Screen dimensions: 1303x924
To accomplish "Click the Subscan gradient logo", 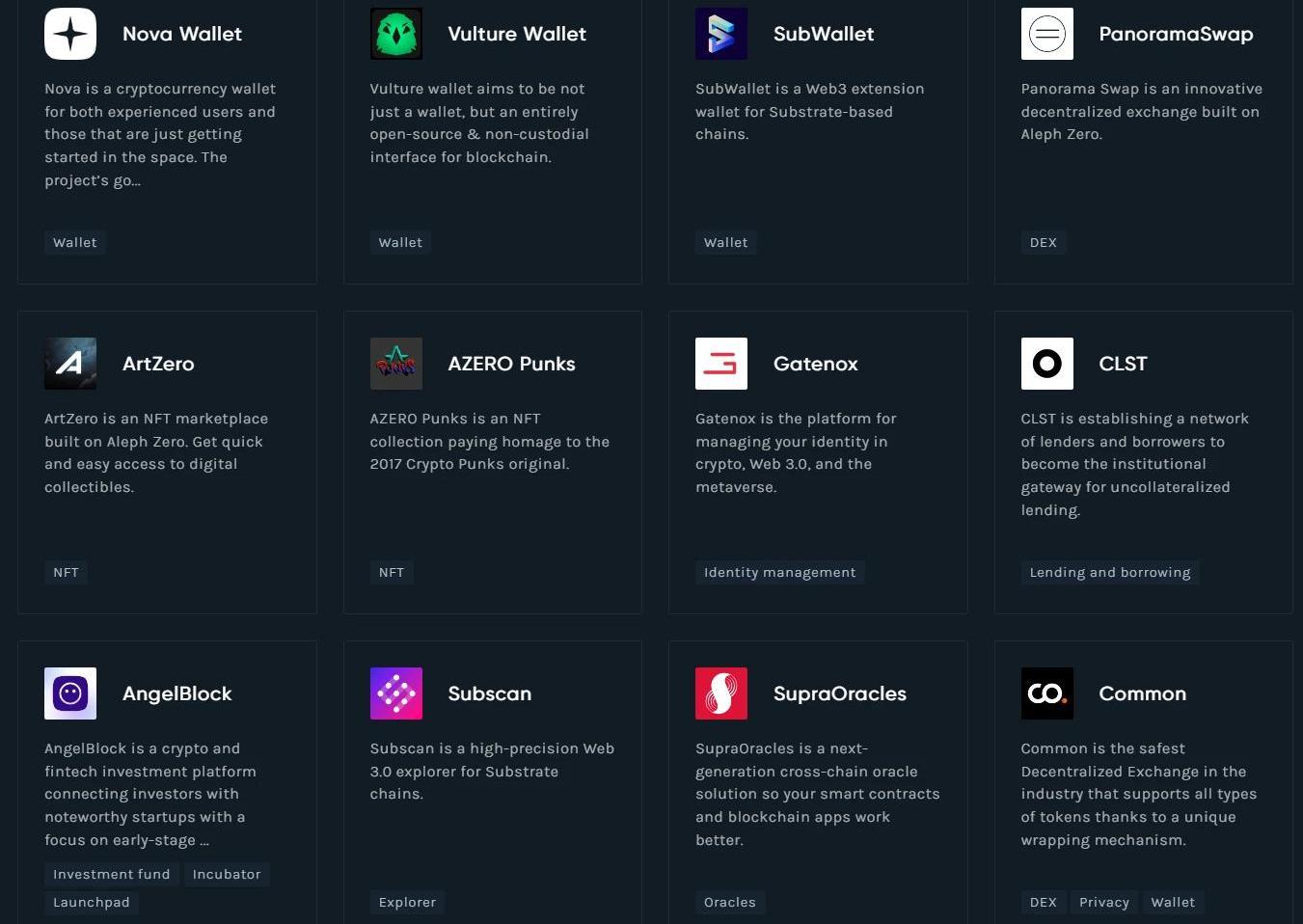I will click(396, 693).
